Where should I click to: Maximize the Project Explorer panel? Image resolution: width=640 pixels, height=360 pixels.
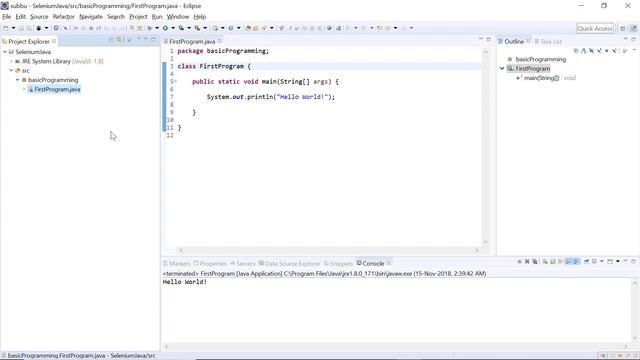click(153, 39)
